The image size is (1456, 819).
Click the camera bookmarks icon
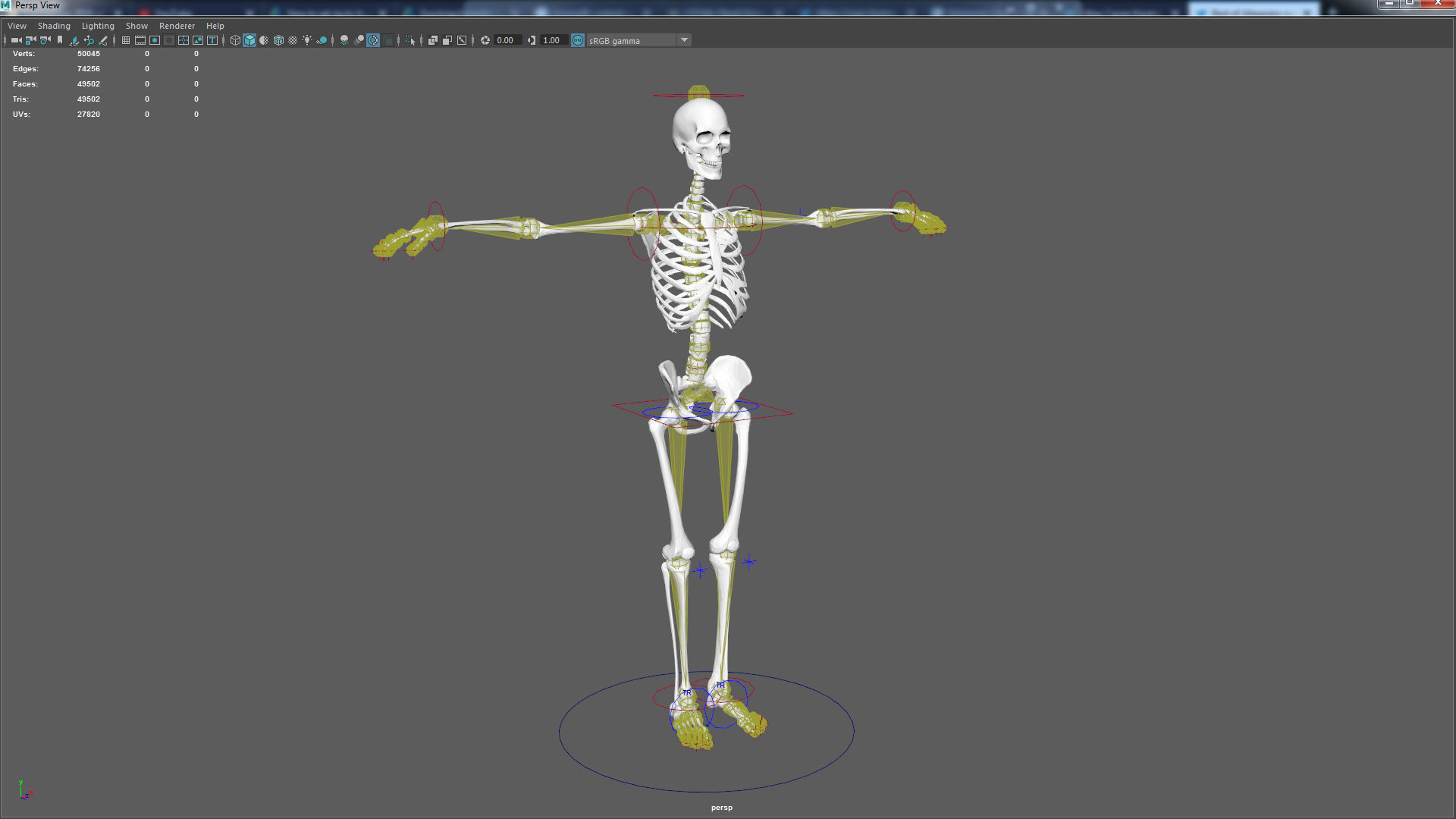tap(60, 40)
